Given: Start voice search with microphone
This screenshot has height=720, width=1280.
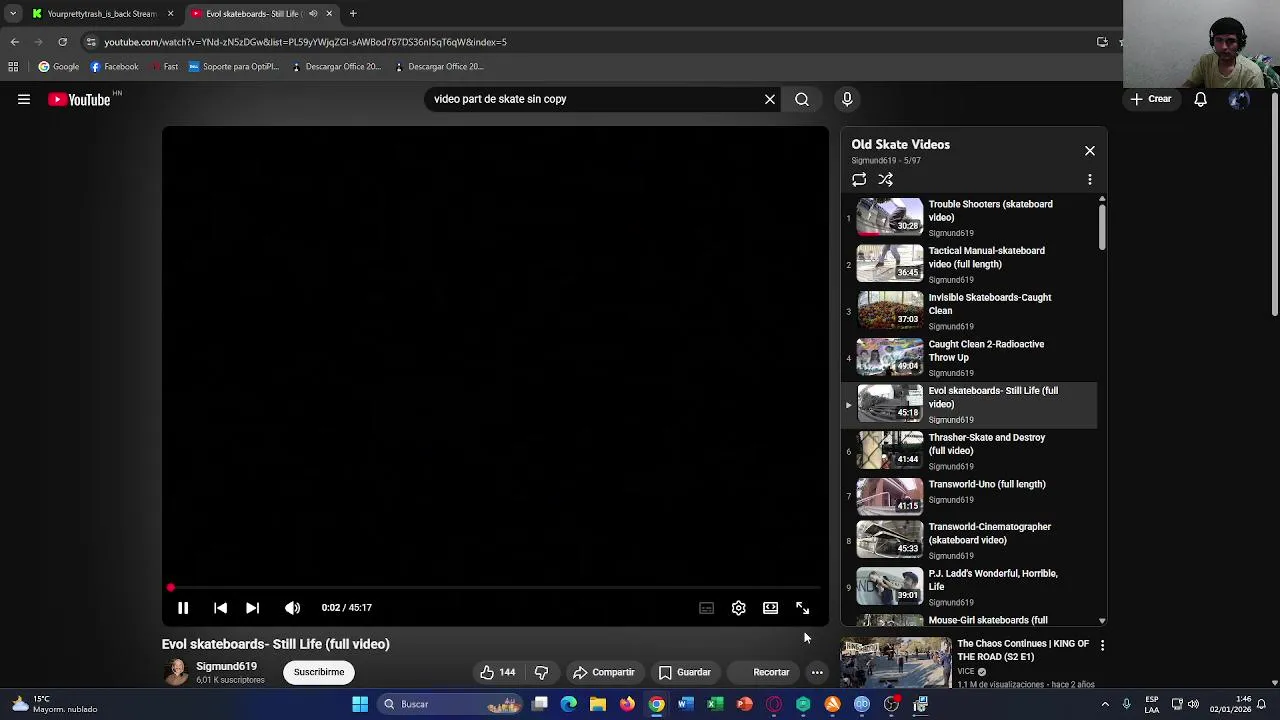Looking at the screenshot, I should pos(847,99).
